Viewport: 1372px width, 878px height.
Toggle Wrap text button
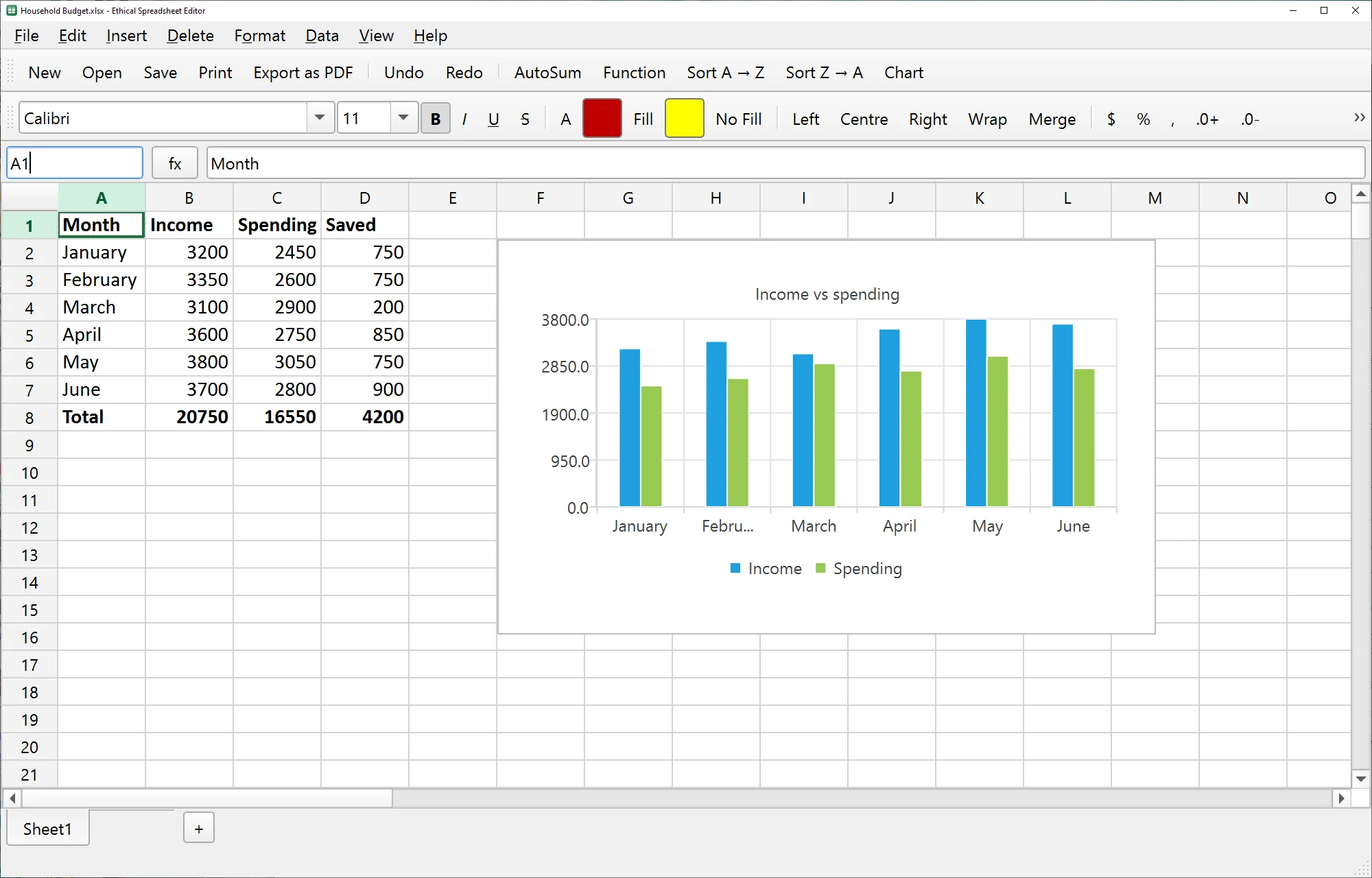[x=987, y=119]
